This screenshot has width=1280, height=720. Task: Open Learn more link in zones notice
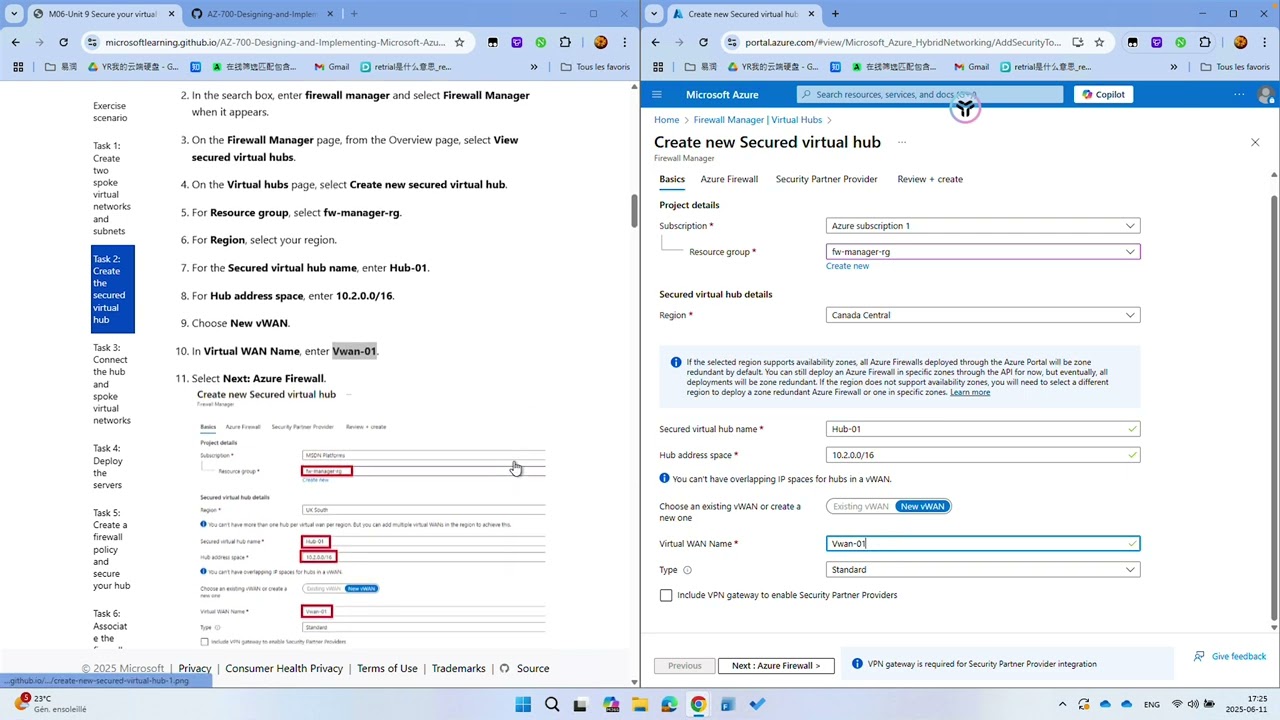click(x=970, y=392)
